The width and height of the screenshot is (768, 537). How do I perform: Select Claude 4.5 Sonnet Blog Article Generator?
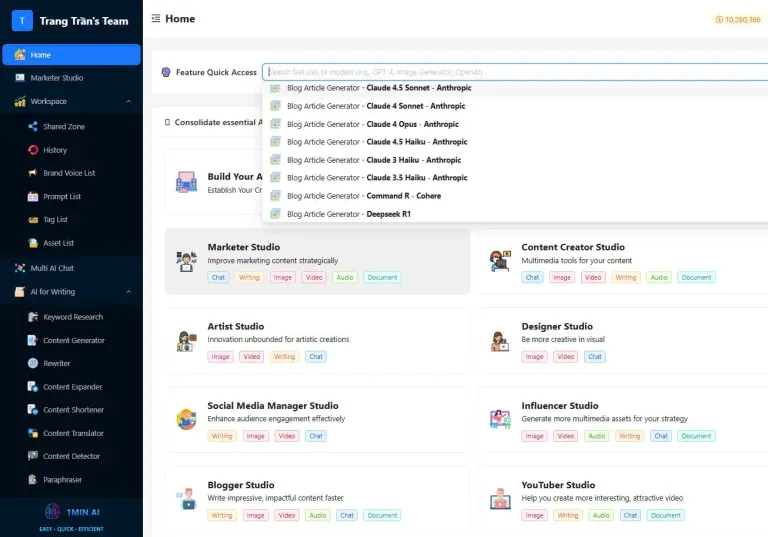coord(516,88)
